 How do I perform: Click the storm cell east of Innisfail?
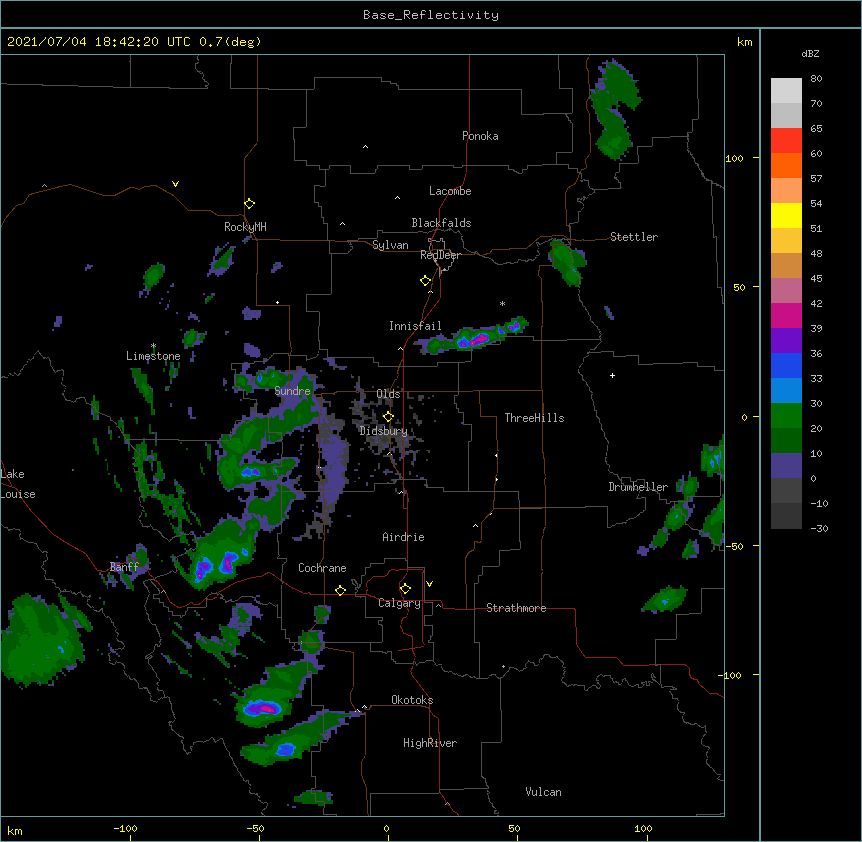tap(474, 337)
